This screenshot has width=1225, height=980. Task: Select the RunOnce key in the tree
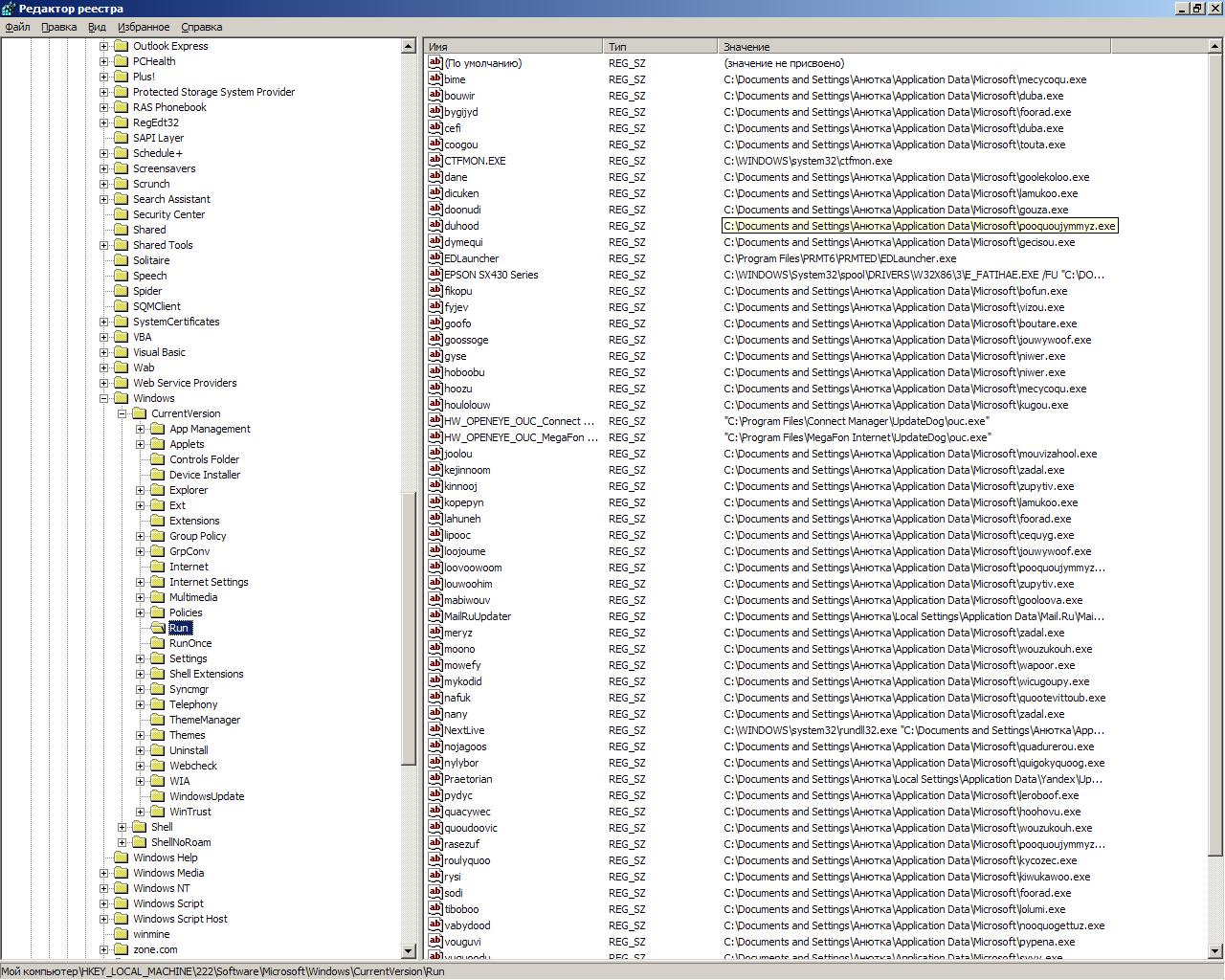(x=190, y=643)
